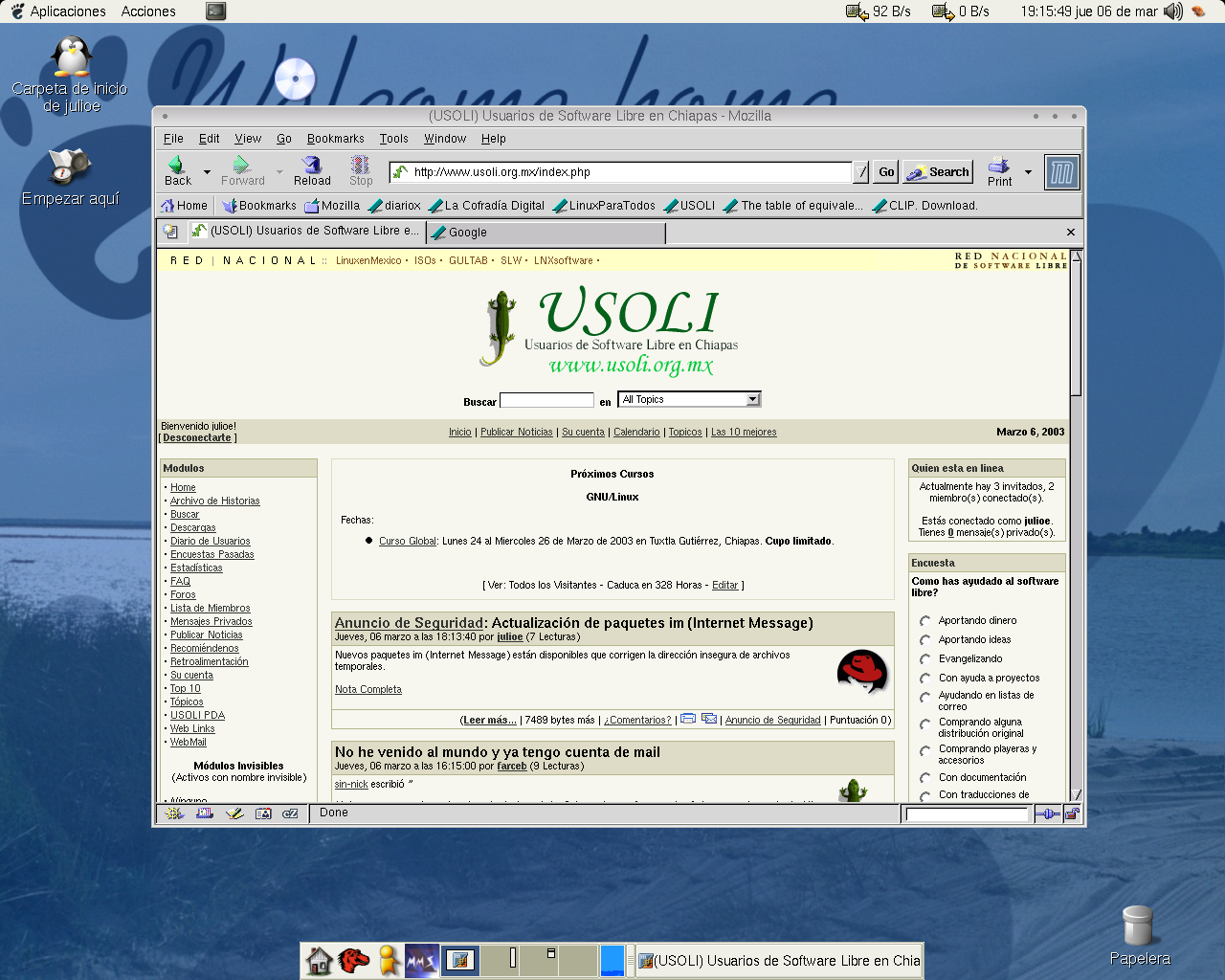Select the 'Aportando ideas' poll option
Screen dimensions: 1225x980
click(x=925, y=640)
